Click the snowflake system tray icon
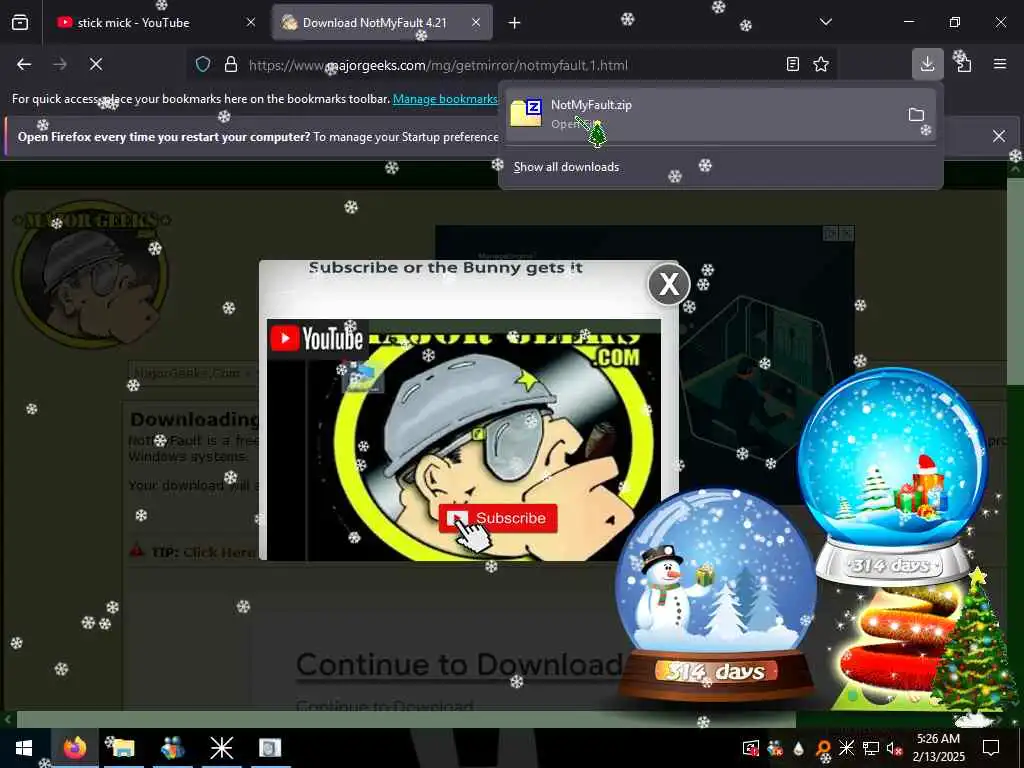The image size is (1024, 768). coord(846,748)
